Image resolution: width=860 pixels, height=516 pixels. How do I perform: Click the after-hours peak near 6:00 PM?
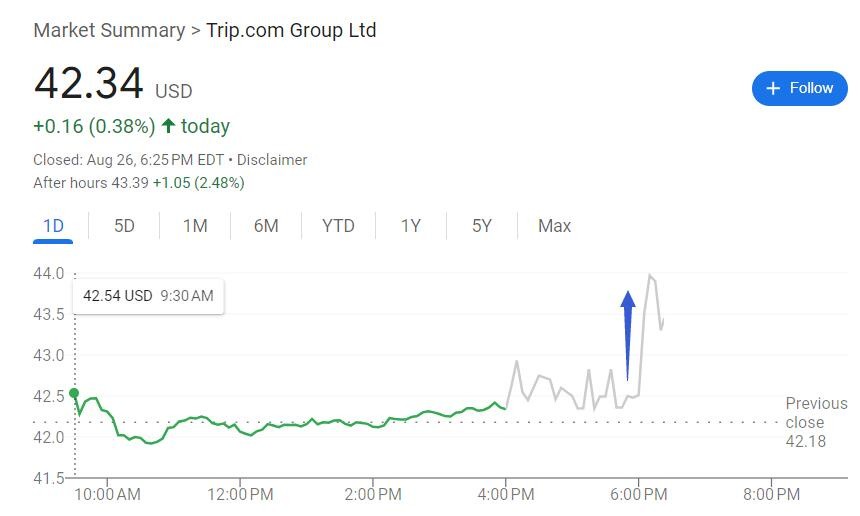(651, 275)
